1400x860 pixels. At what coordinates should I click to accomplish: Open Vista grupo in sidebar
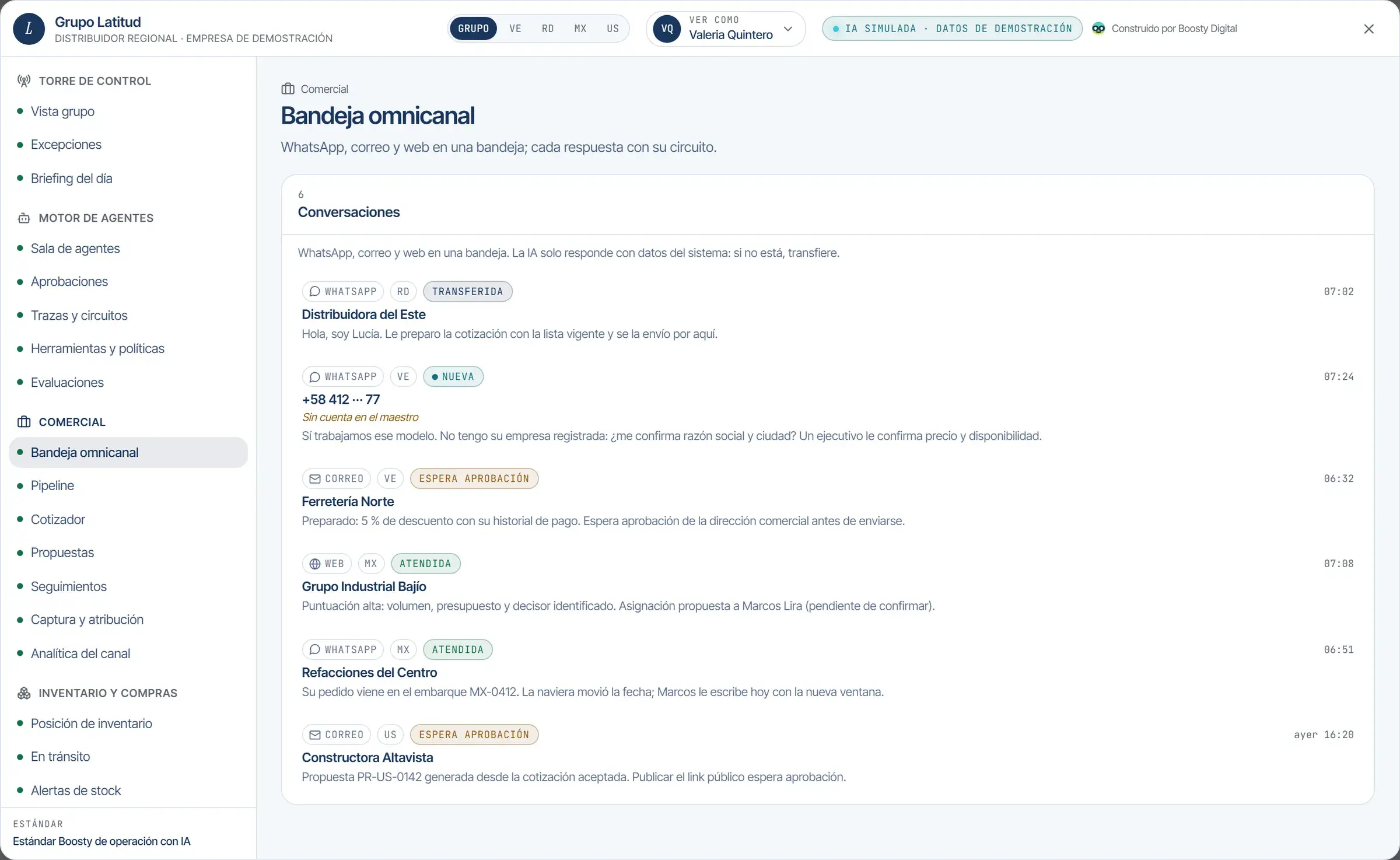point(128,111)
